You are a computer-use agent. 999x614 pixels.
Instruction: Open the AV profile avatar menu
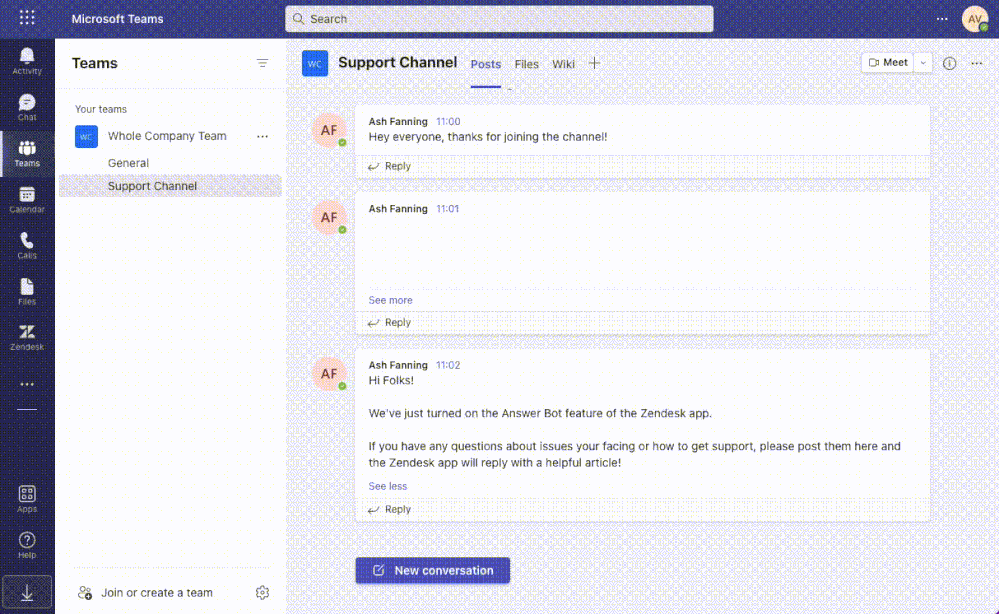pyautogui.click(x=975, y=19)
